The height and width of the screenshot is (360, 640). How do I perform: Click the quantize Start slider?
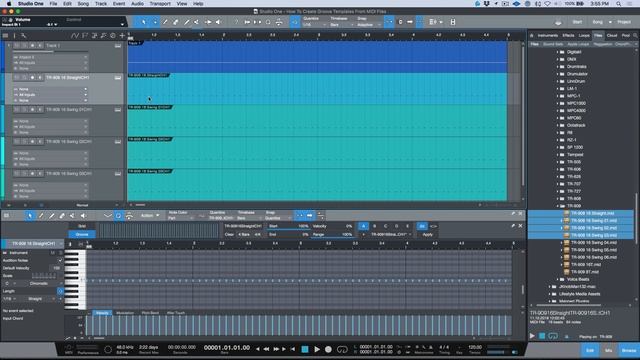[x=288, y=226]
